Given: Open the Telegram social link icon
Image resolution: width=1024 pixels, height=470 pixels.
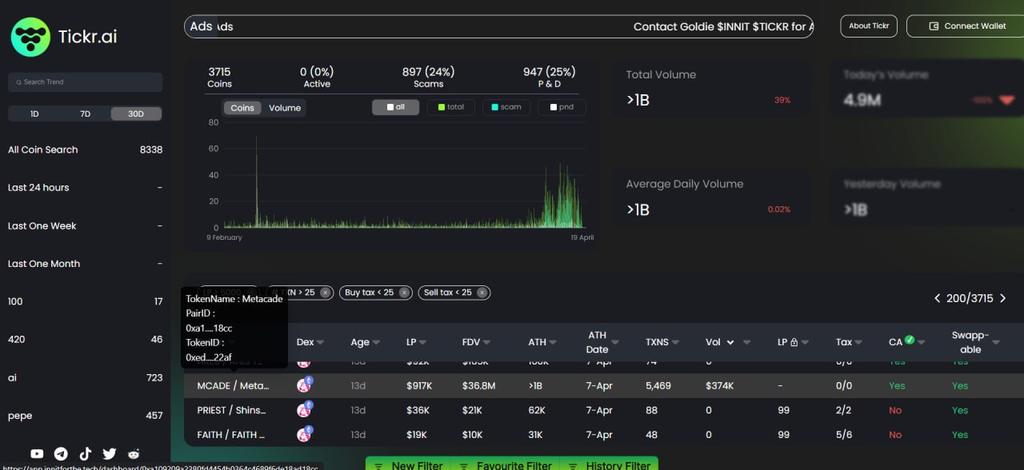Looking at the screenshot, I should [x=61, y=454].
